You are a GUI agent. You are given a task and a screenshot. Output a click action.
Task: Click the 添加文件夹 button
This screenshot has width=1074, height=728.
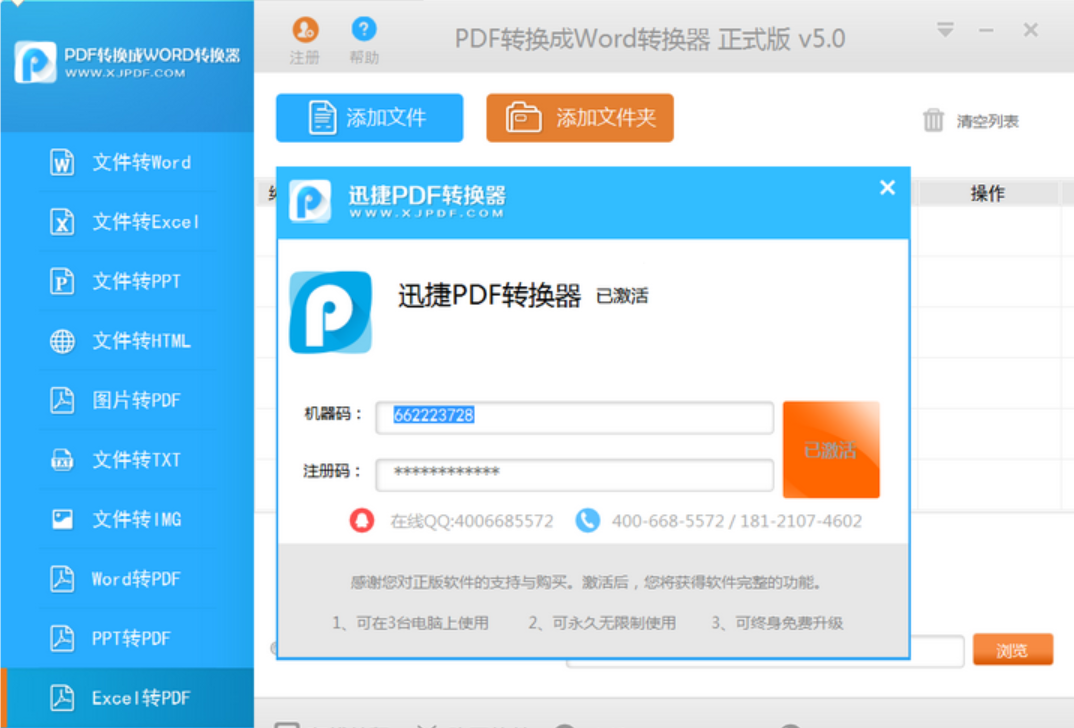579,118
